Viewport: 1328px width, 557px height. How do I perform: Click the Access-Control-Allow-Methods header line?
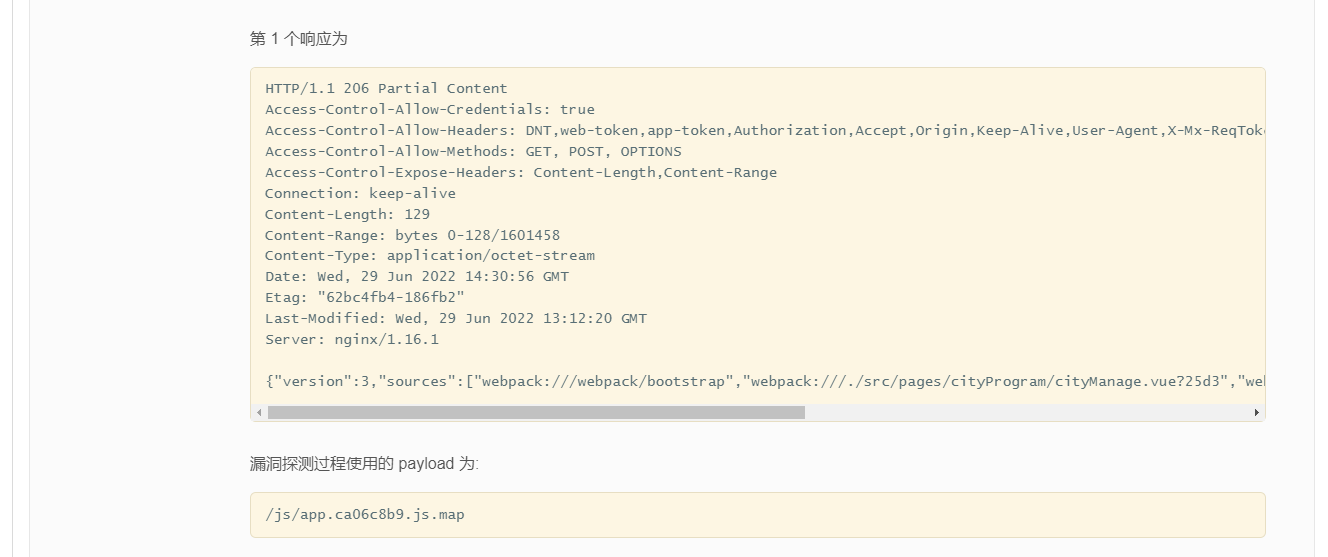tap(472, 151)
